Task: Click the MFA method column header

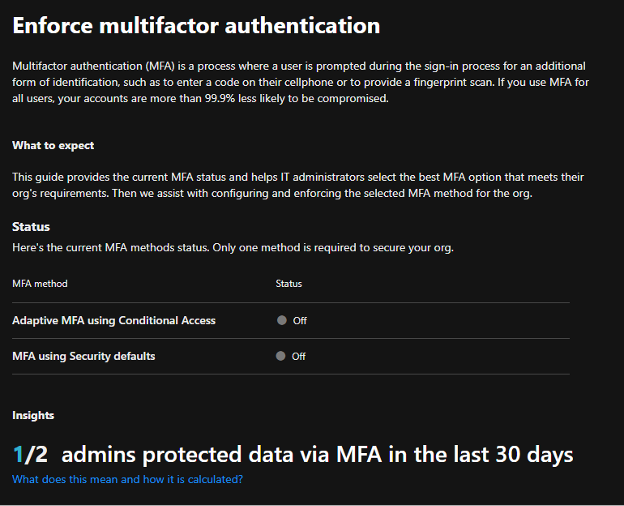Action: click(x=40, y=284)
